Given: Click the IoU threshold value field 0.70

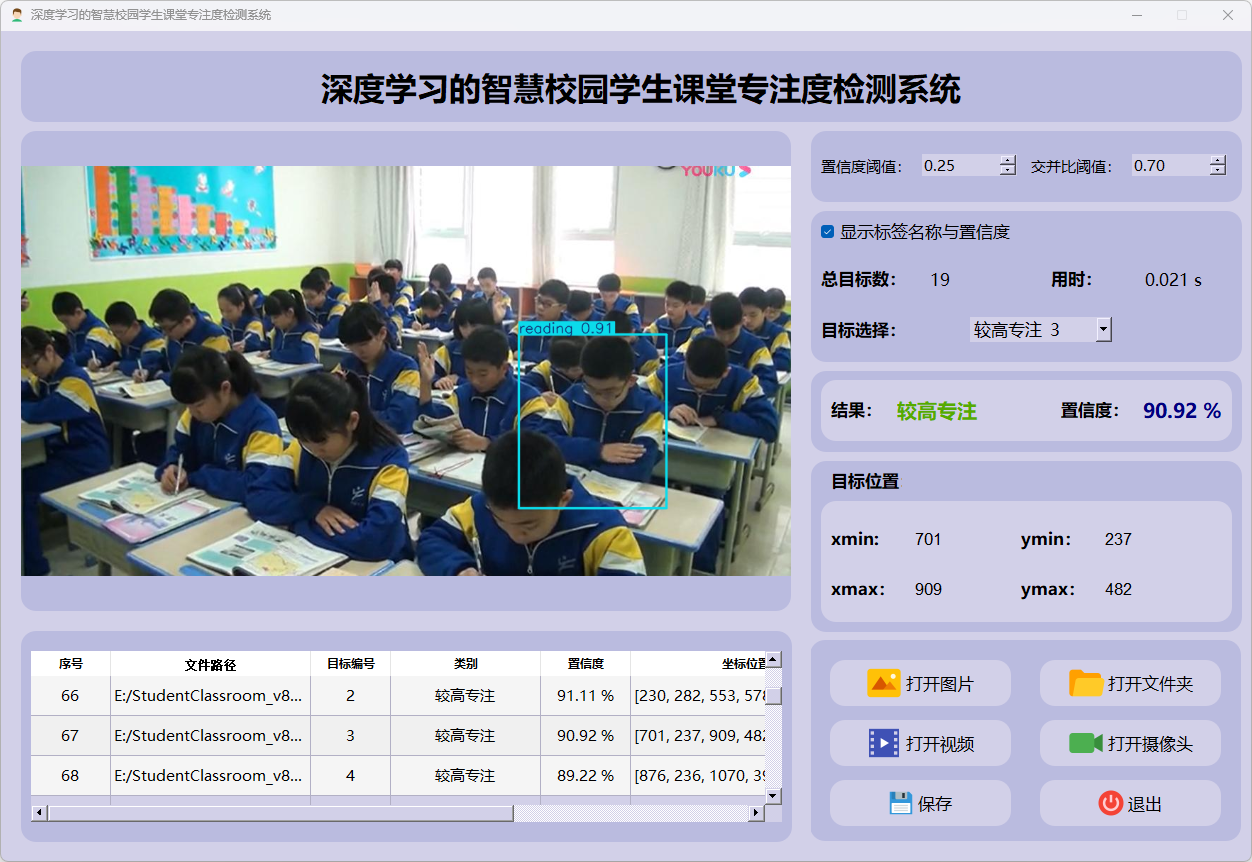Looking at the screenshot, I should (1168, 166).
